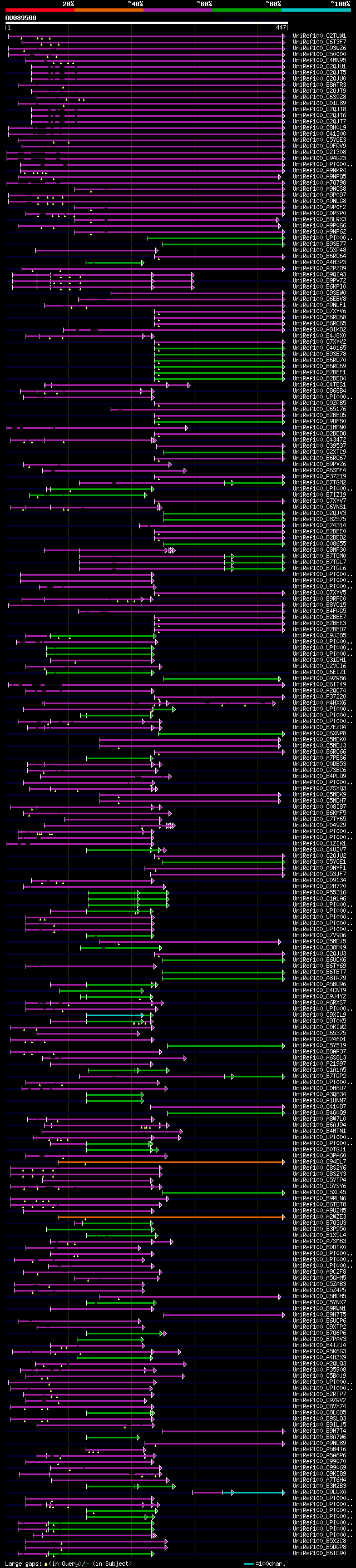Select subject UniRef100_Q6YNS1
356x1568 pixels.
tap(319, 507)
